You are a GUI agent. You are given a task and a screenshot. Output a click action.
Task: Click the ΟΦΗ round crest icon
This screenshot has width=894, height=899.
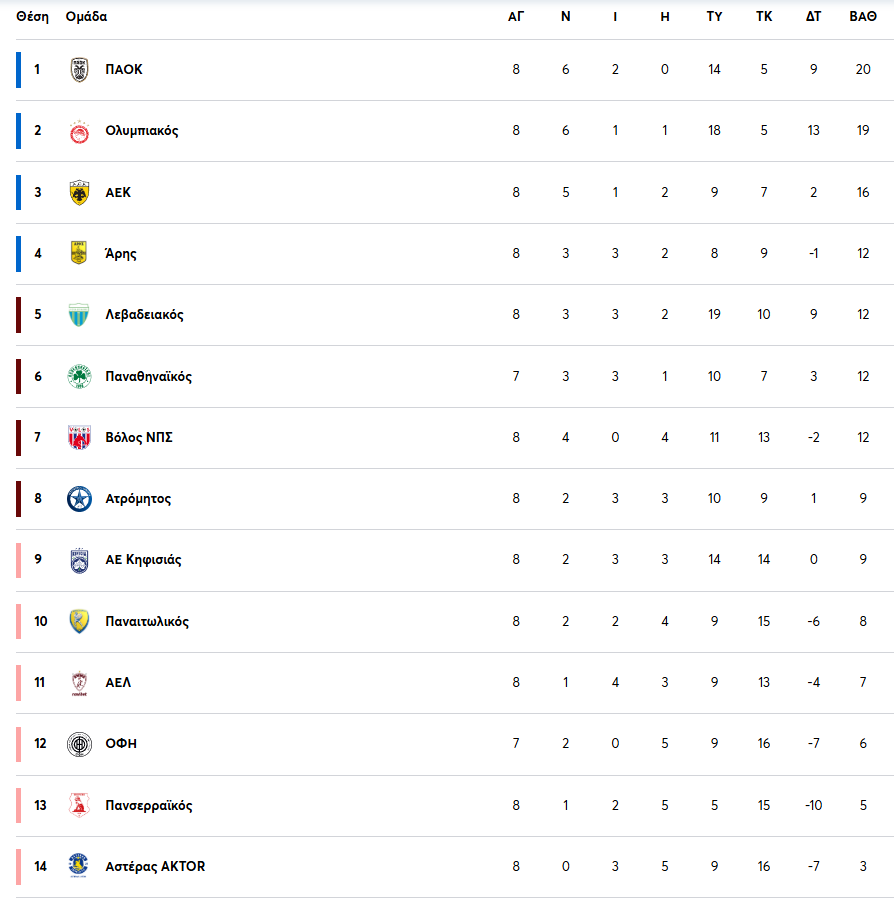click(79, 744)
